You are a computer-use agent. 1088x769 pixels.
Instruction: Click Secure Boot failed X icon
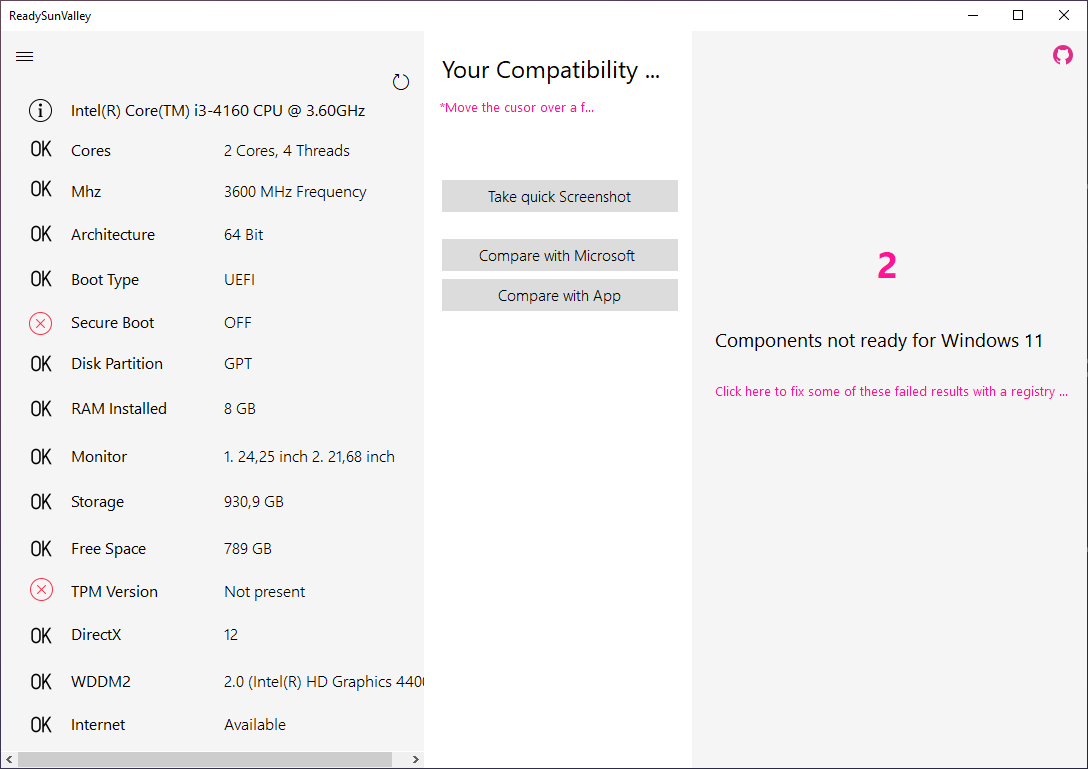40,323
